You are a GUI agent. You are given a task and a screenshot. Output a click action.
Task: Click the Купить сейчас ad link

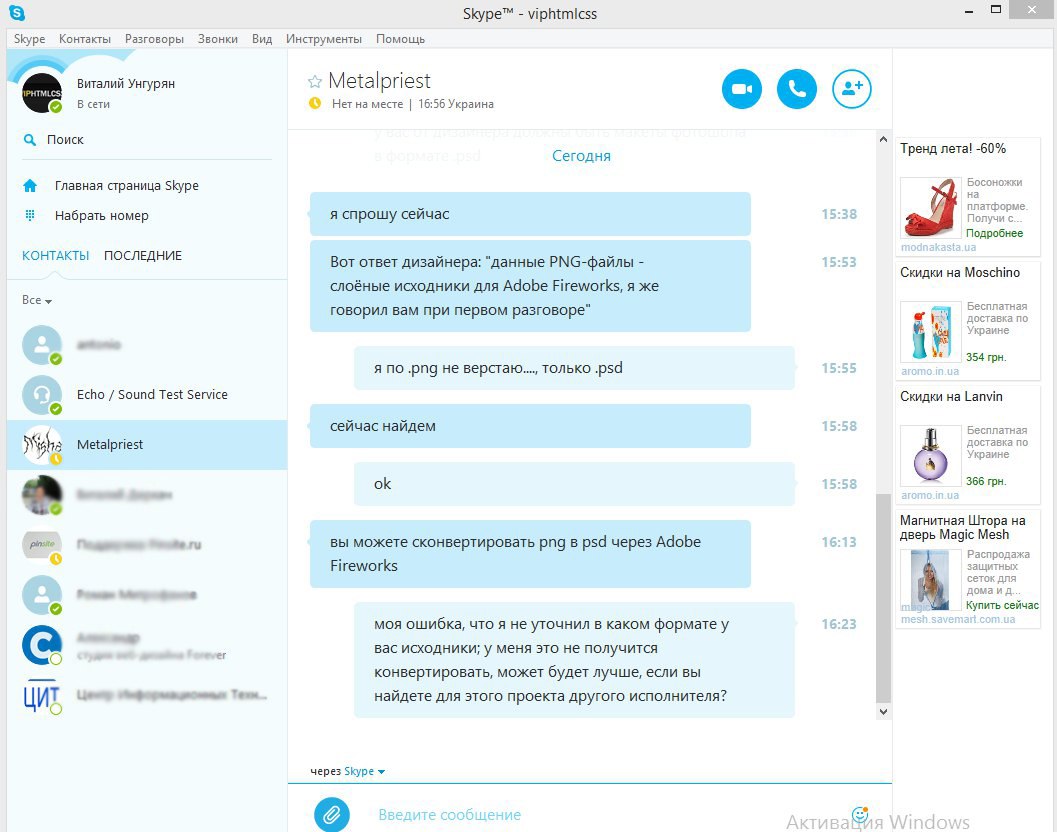coord(1002,605)
